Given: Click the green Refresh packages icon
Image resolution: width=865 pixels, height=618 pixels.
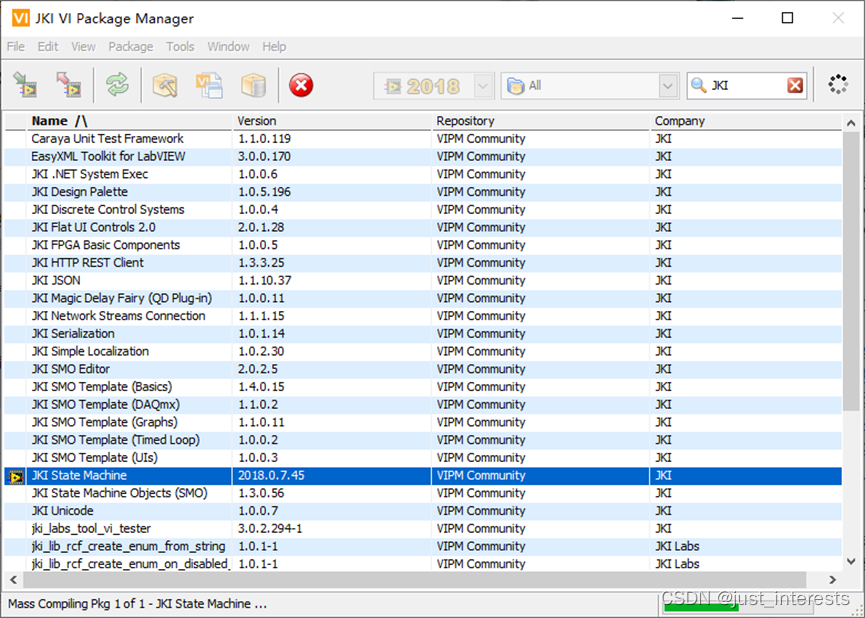Looking at the screenshot, I should [117, 86].
